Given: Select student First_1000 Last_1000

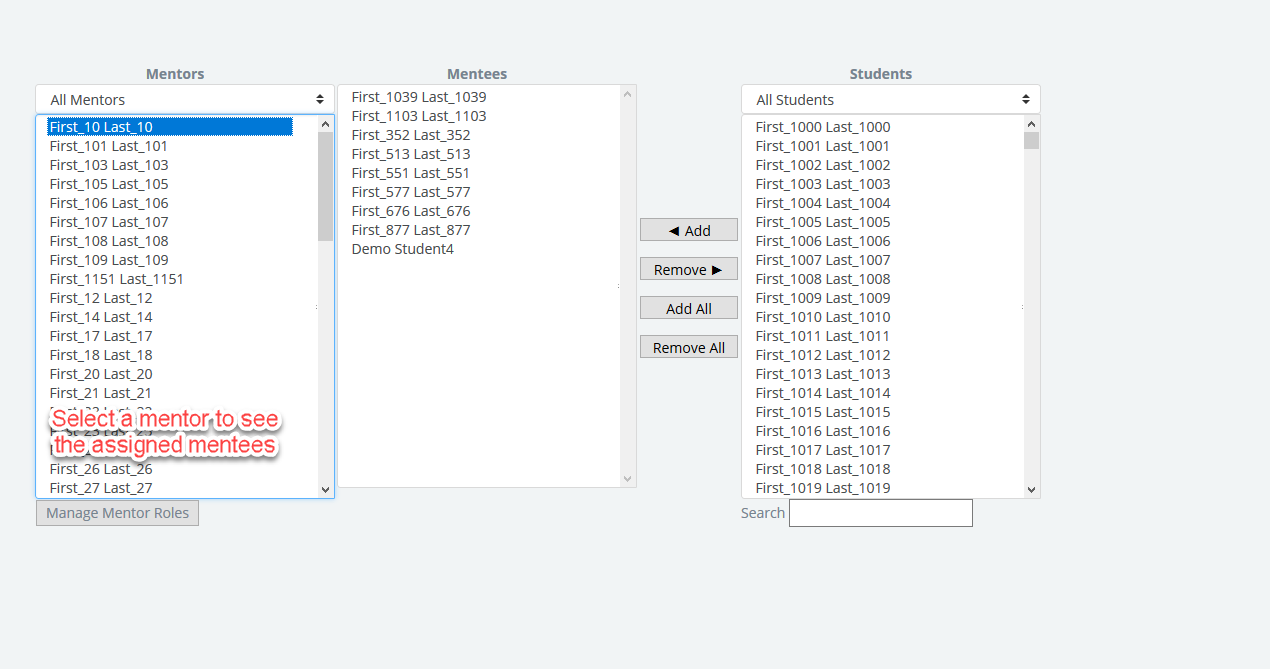Looking at the screenshot, I should pyautogui.click(x=823, y=127).
